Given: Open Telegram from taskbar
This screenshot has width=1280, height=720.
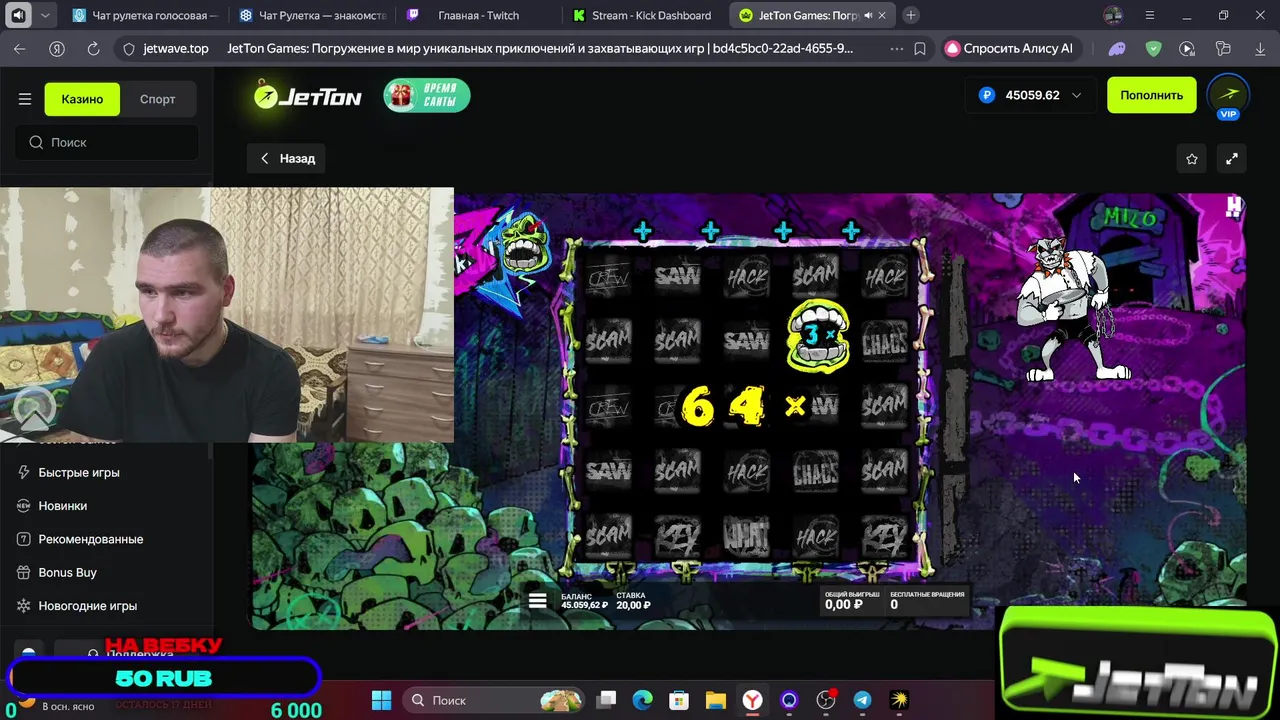Looking at the screenshot, I should [x=862, y=700].
